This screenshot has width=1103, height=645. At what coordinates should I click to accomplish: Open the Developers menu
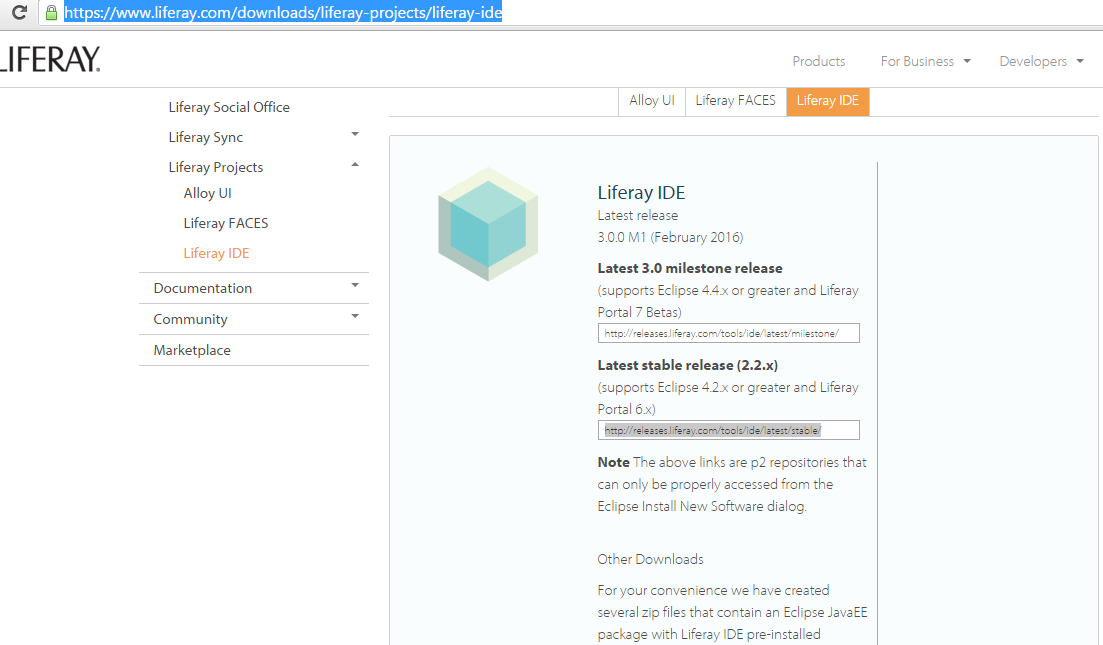click(x=1033, y=61)
